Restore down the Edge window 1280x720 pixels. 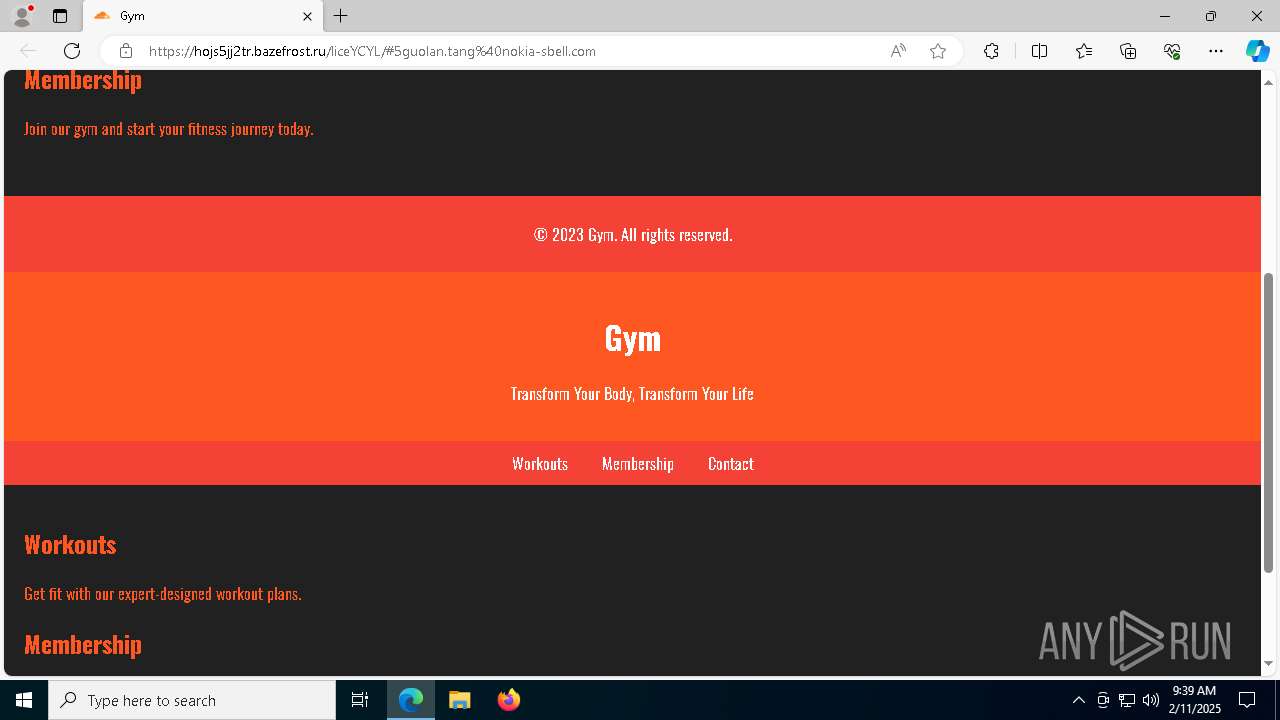pos(1211,16)
